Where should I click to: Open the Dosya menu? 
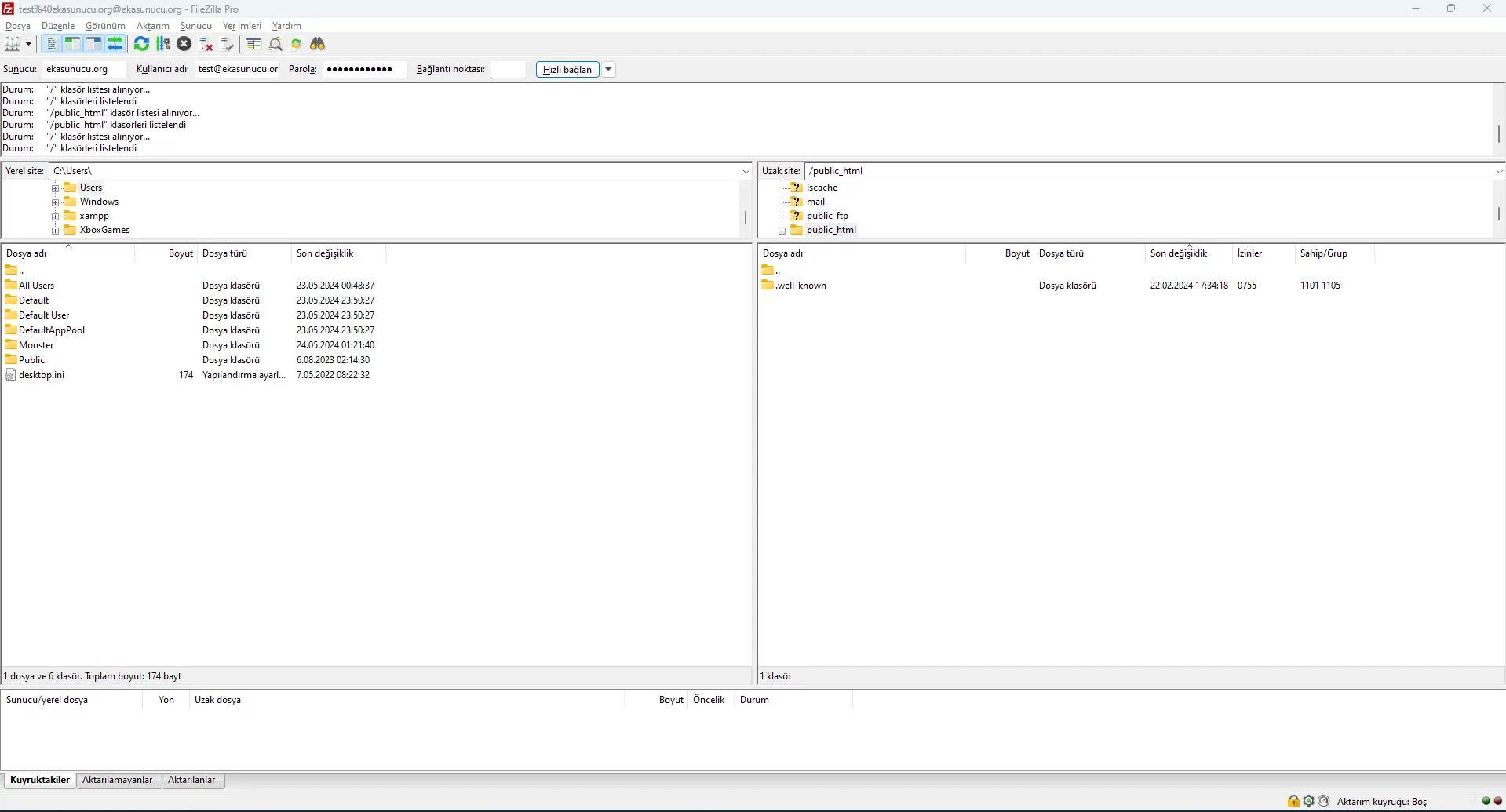pos(18,26)
